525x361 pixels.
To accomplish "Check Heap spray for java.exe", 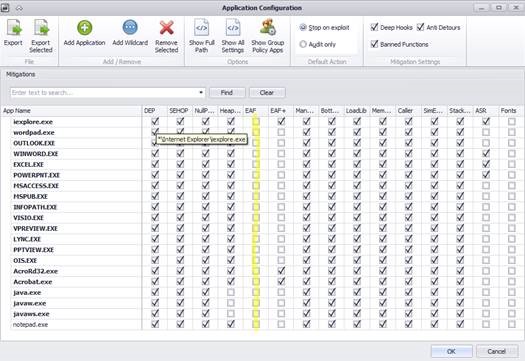I will (231, 292).
